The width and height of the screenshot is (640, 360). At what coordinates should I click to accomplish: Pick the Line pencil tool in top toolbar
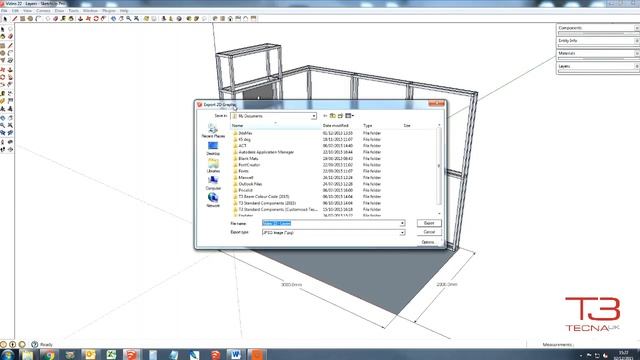pyautogui.click(x=14, y=19)
